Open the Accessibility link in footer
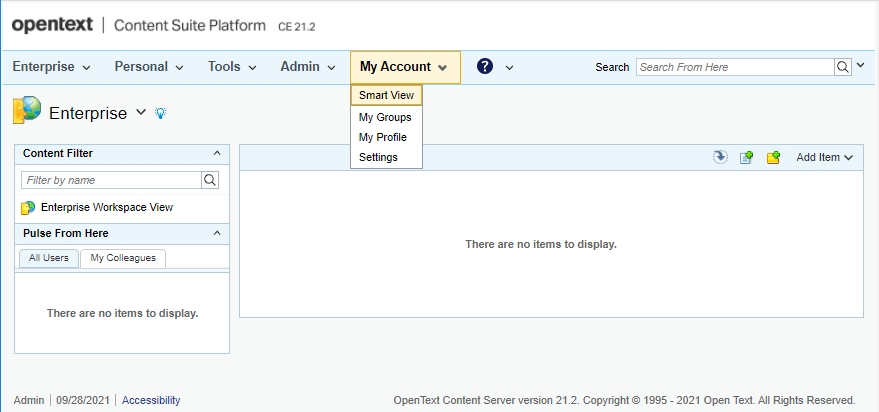The width and height of the screenshot is (879, 412). [151, 400]
